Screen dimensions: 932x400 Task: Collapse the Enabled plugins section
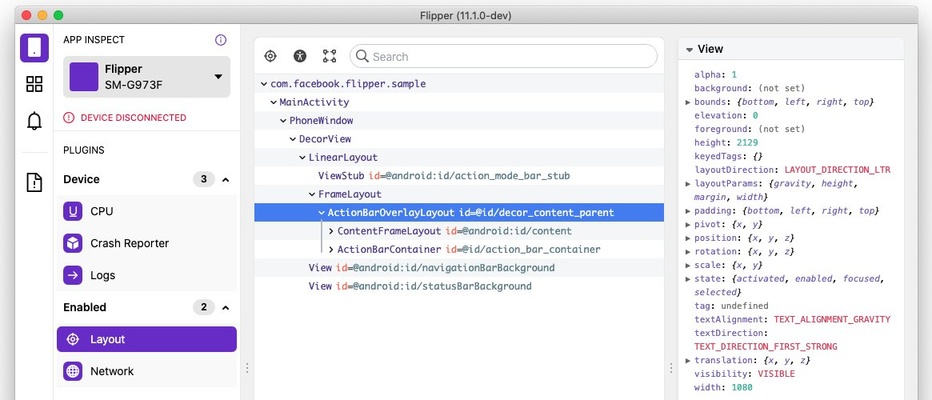pos(225,307)
